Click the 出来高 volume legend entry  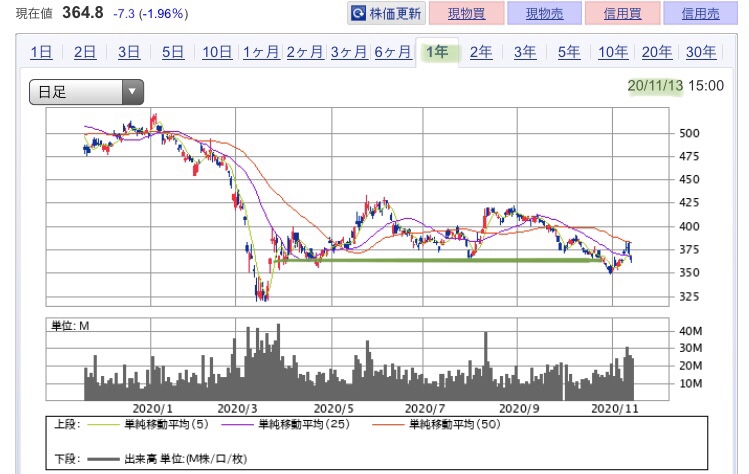pos(167,459)
